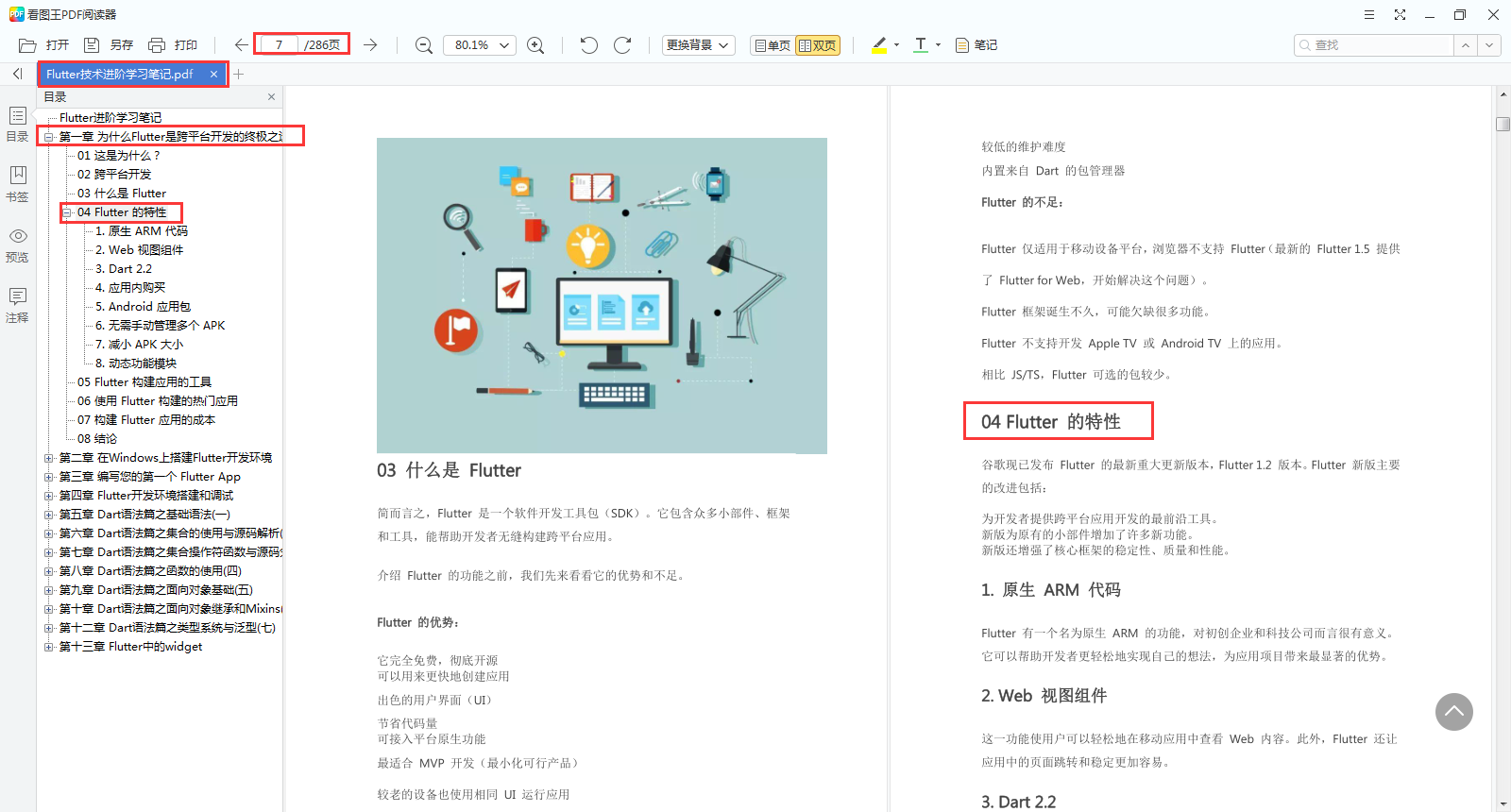
Task: Select outline item 07 构建 Flutter 应用的成本
Action: pos(146,420)
